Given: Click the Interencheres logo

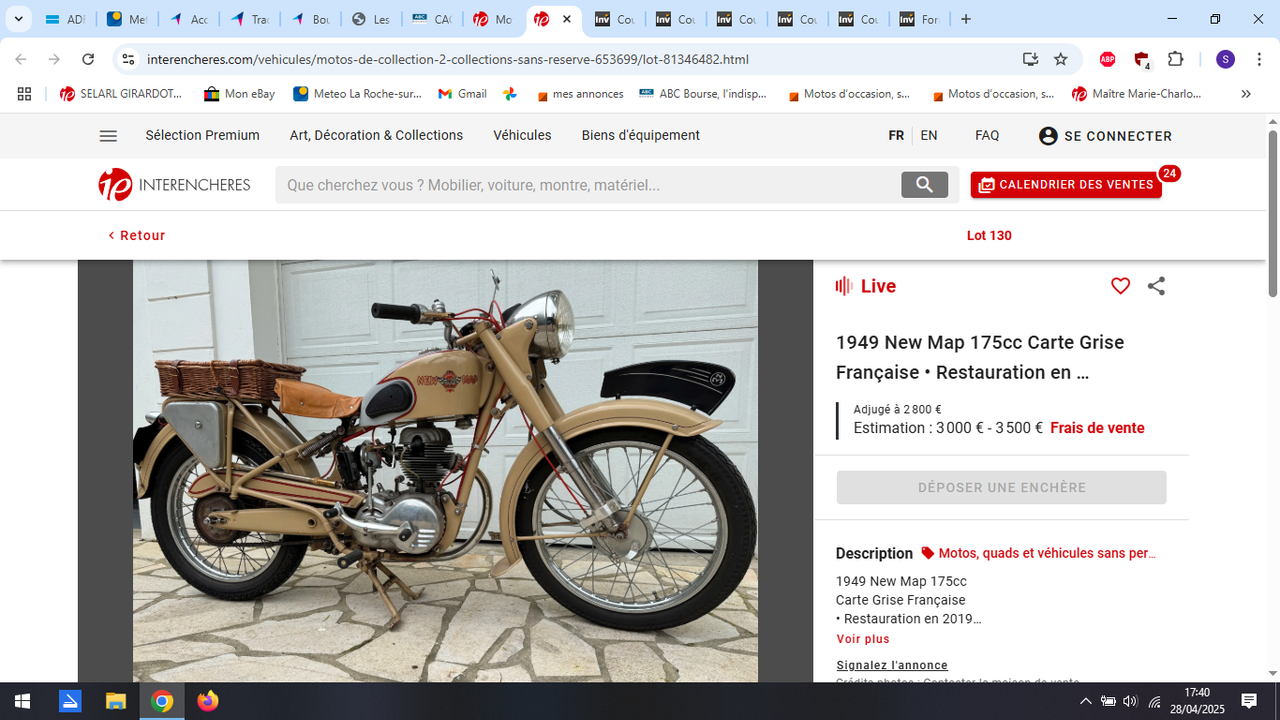Looking at the screenshot, I should (174, 185).
